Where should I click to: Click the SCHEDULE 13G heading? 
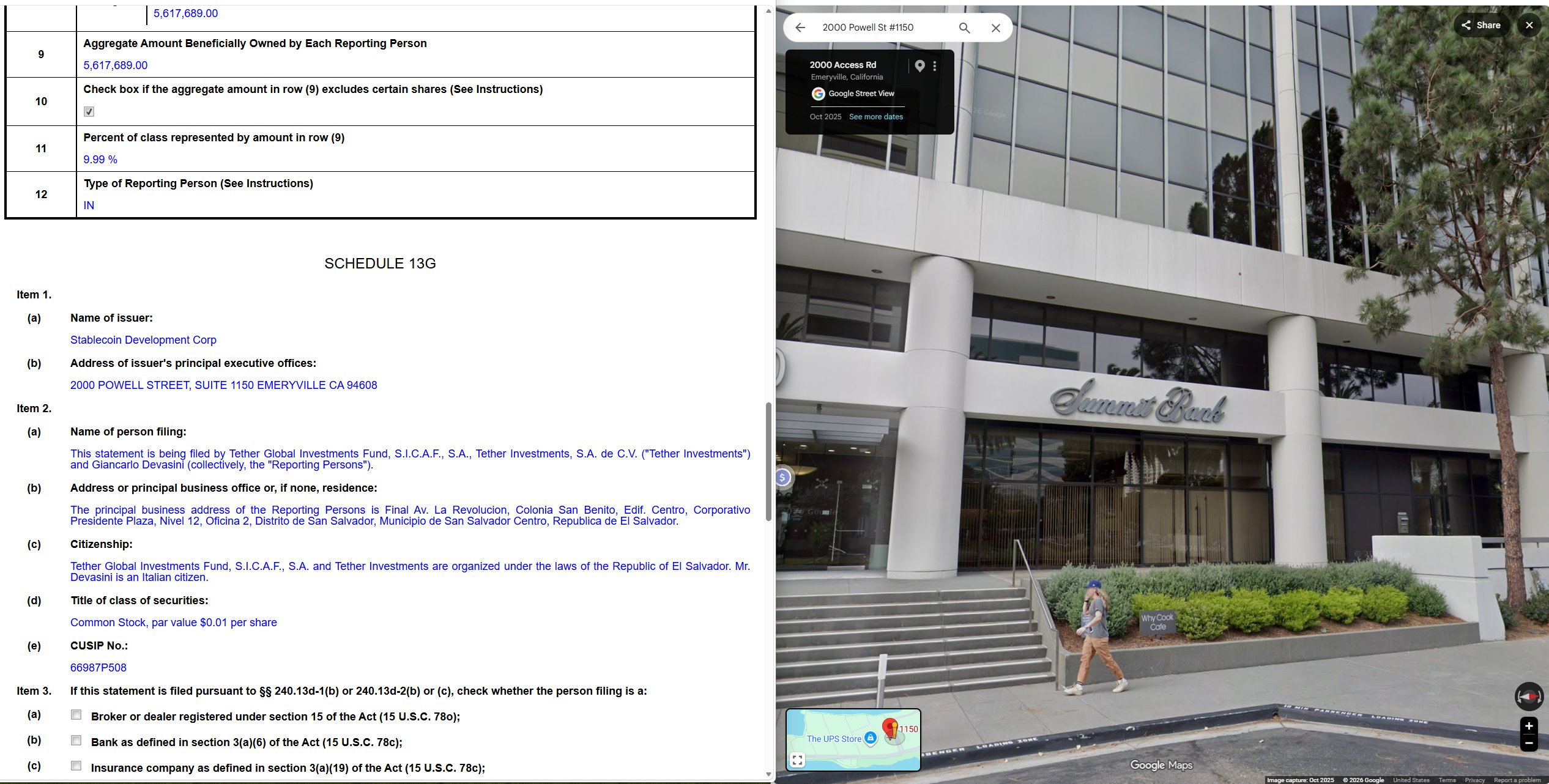pyautogui.click(x=380, y=264)
